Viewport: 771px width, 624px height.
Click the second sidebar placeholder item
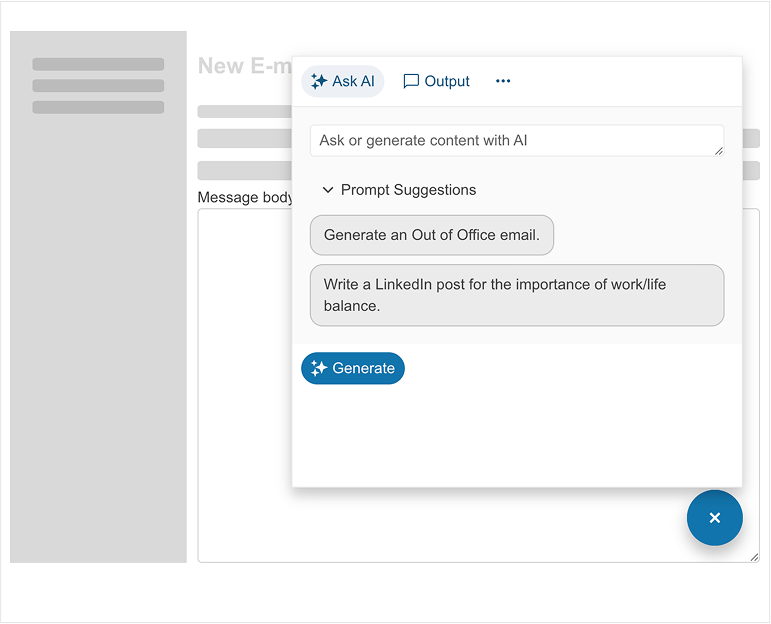(x=98, y=86)
